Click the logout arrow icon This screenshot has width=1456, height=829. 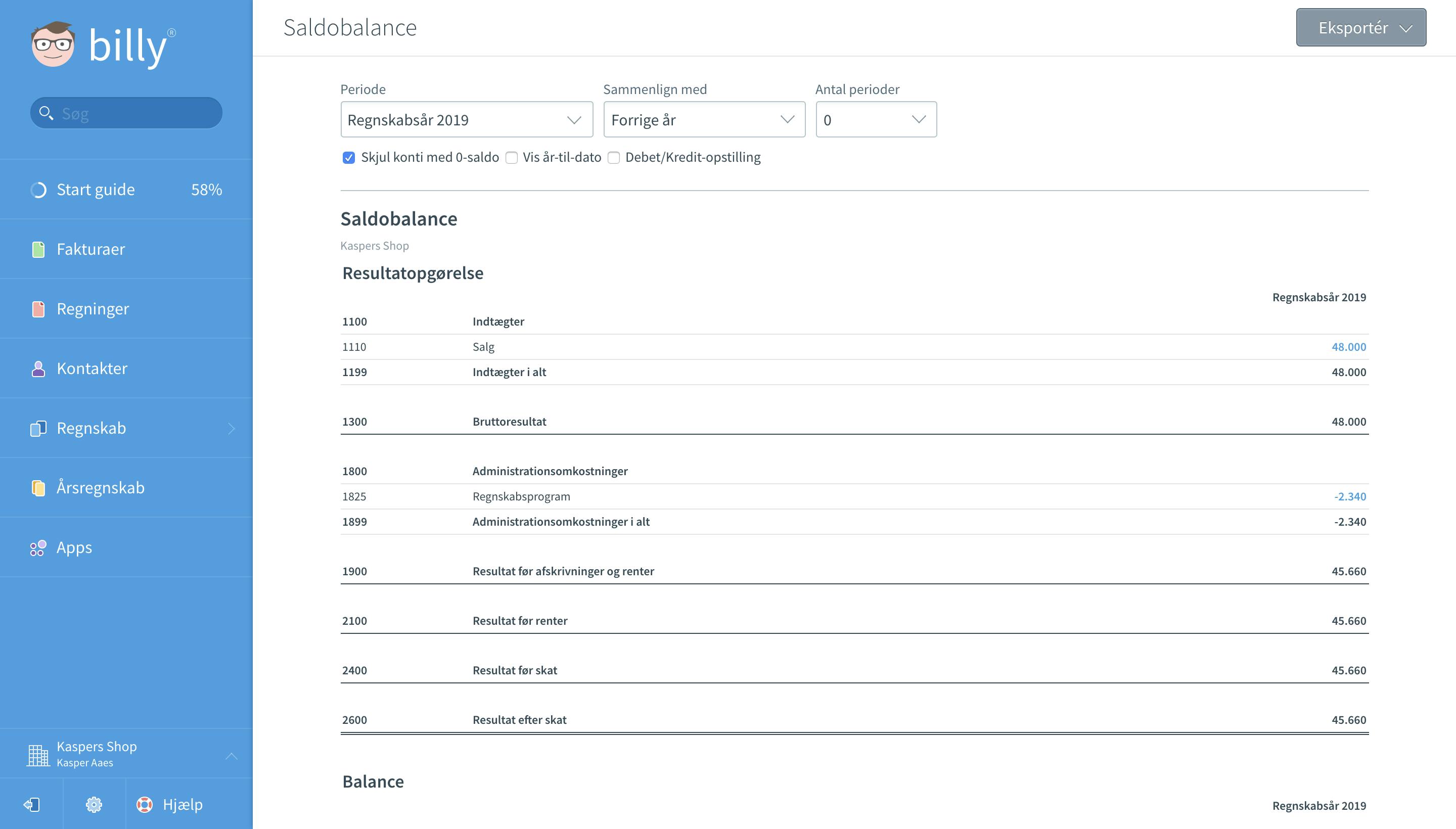click(x=31, y=805)
